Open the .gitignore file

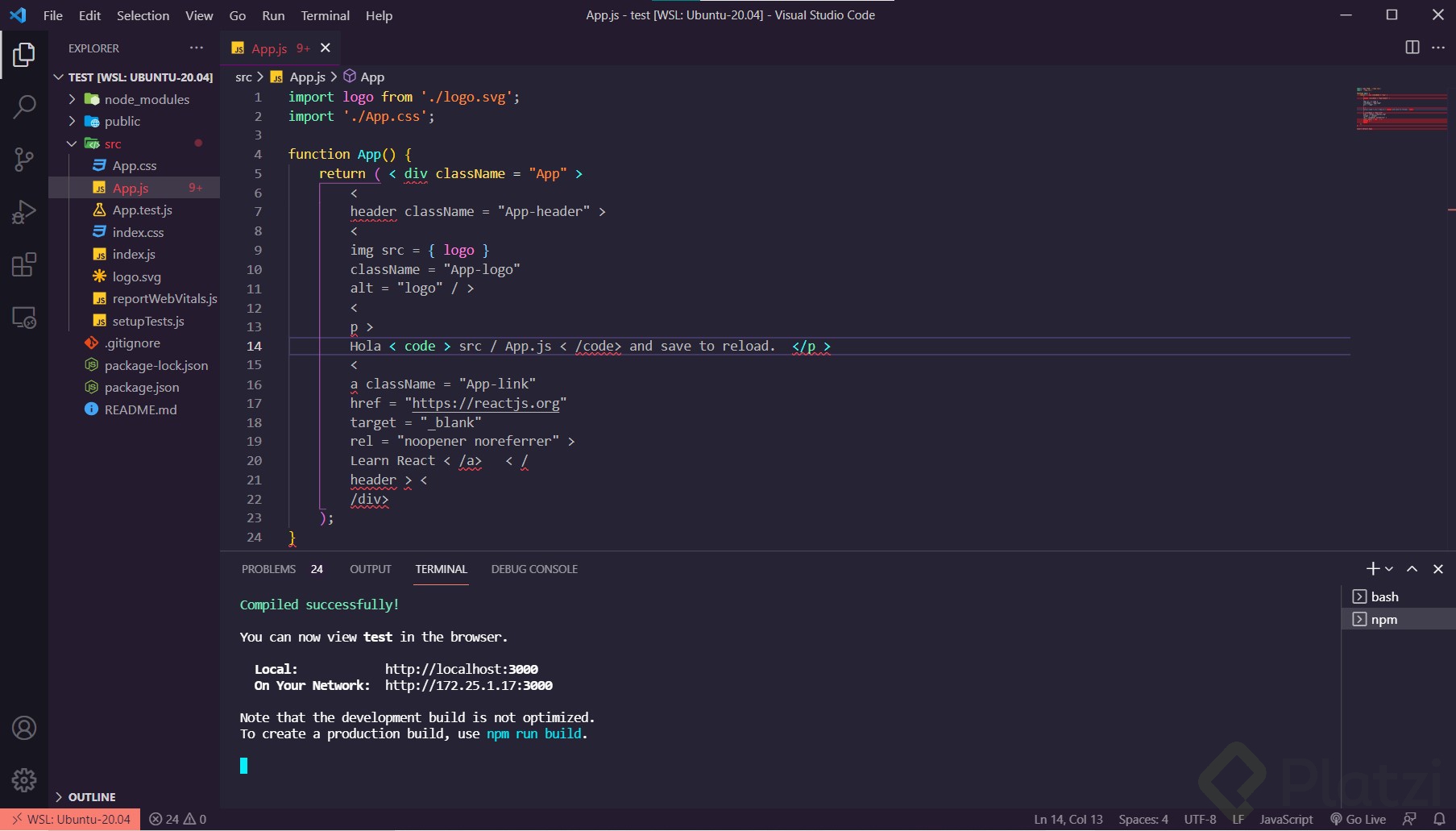click(x=134, y=343)
